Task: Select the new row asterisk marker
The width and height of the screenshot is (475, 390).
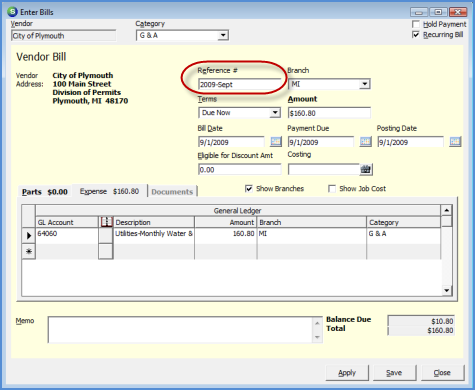Action: point(29,251)
